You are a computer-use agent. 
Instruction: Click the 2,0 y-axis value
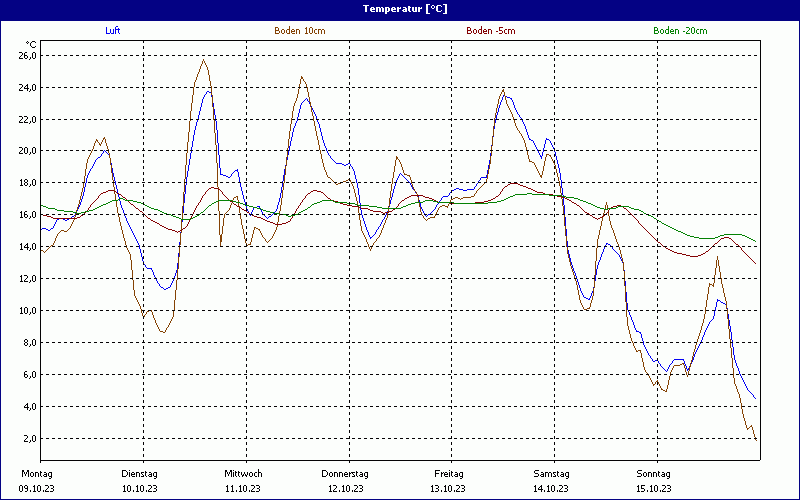click(30, 439)
